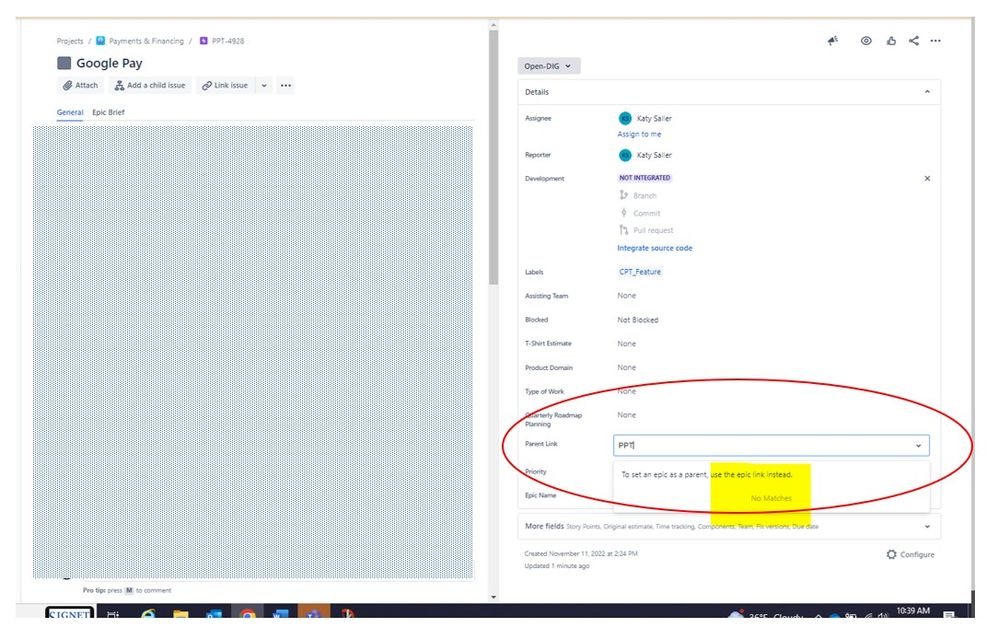
Task: Click the Payments & Financing project icon
Action: coord(101,41)
